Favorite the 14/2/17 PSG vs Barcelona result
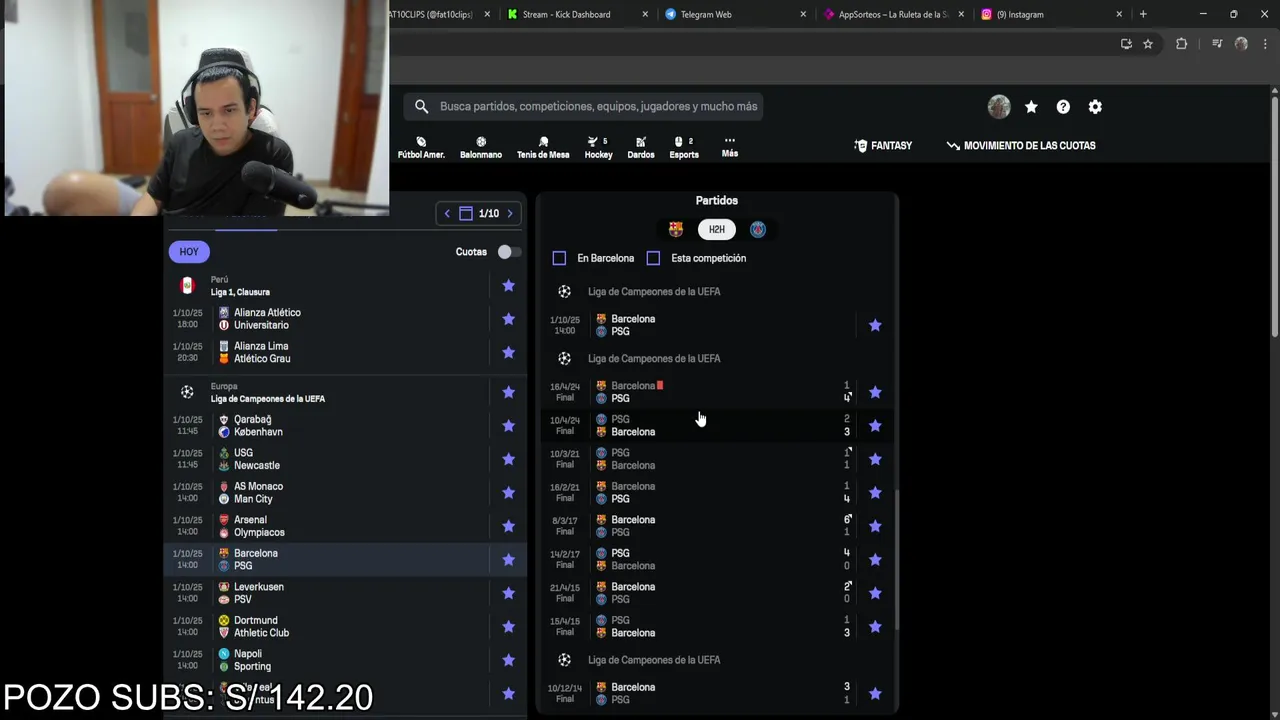This screenshot has width=1280, height=720. click(x=875, y=560)
